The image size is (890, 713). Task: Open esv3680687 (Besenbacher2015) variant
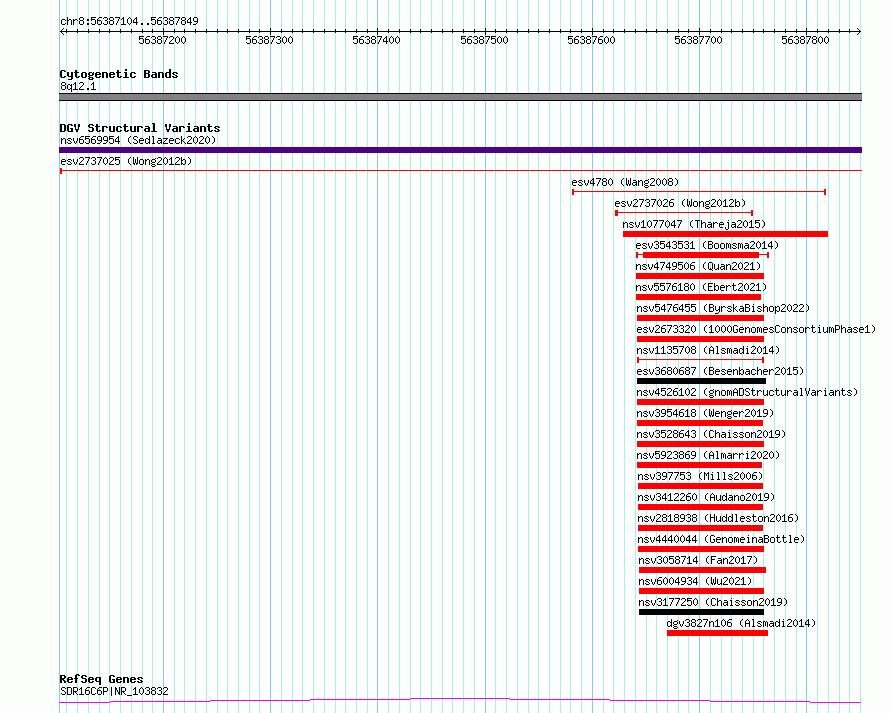point(720,371)
